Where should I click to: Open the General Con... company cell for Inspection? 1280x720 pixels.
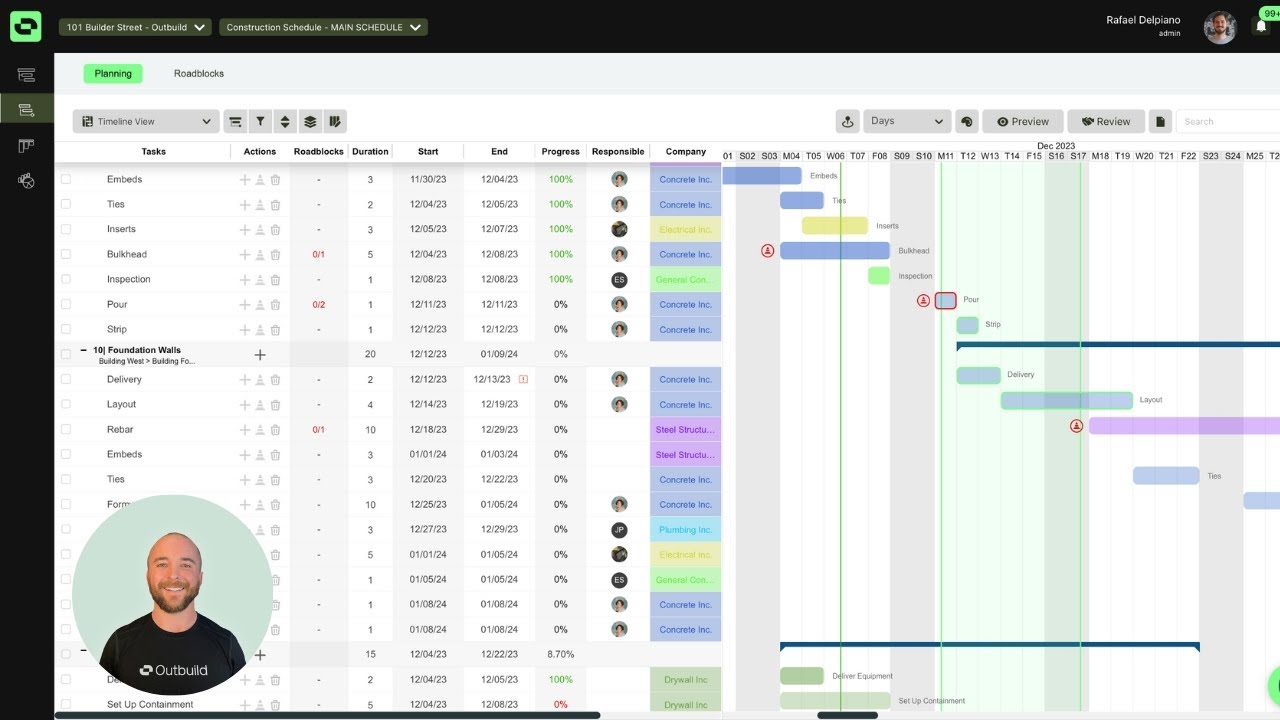[x=685, y=280]
